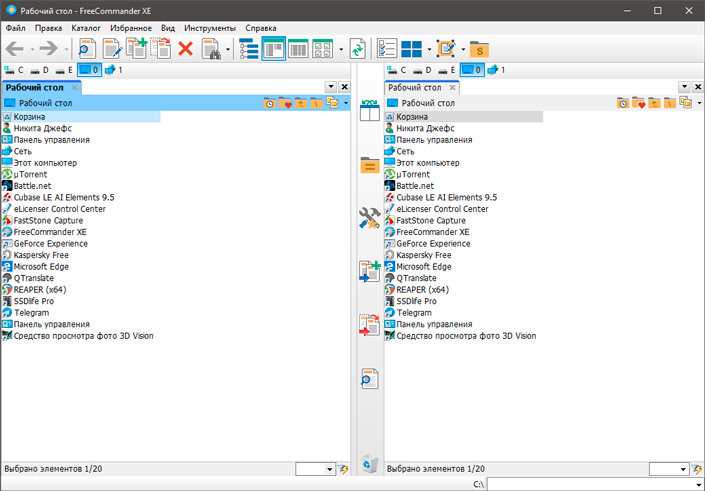Click the red X delete icon in toolbar
705x491 pixels.
tap(185, 48)
